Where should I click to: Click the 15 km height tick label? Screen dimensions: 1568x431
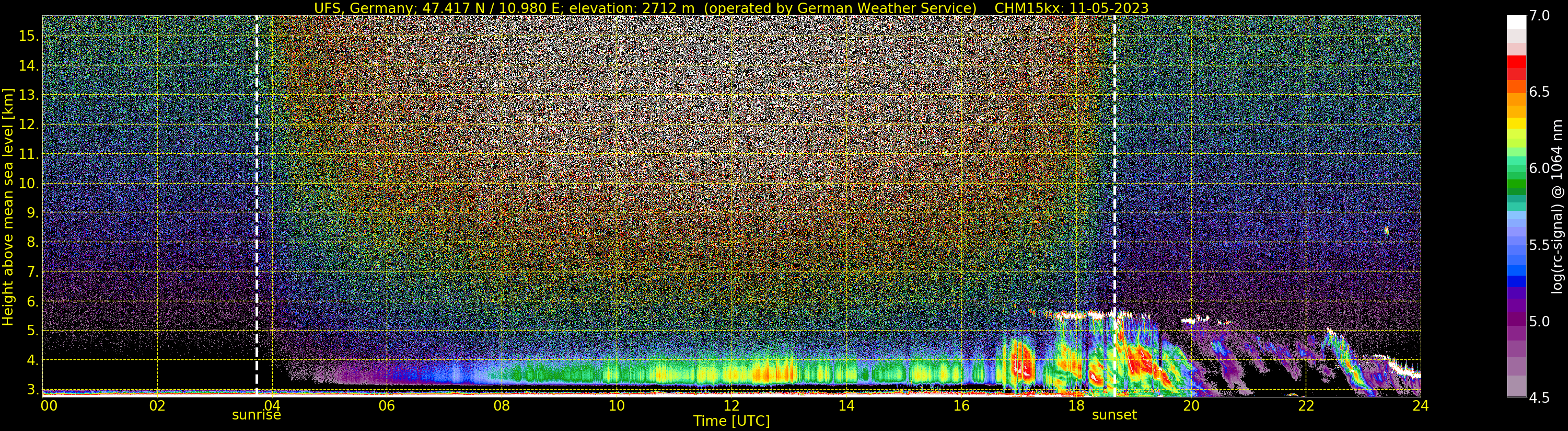[29, 36]
